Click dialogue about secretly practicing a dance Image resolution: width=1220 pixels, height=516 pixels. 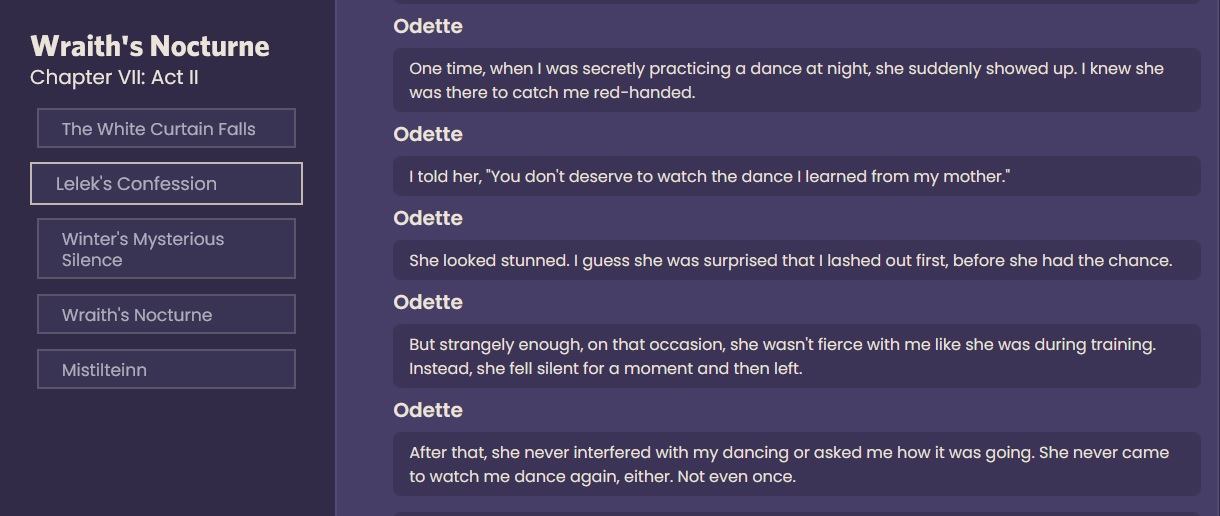pos(797,80)
